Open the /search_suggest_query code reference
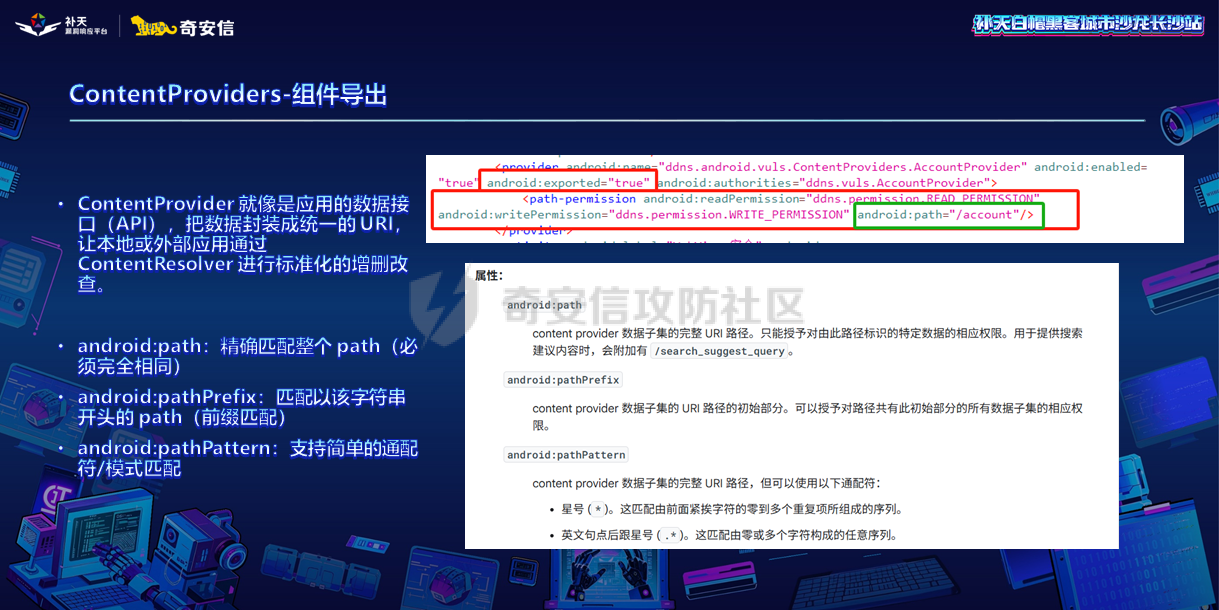Screen dimensions: 1219x610 click(718, 350)
